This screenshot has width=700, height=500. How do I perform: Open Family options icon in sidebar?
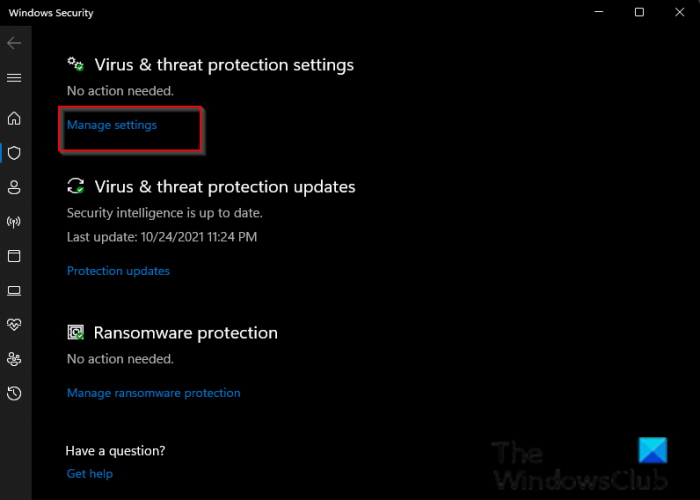(x=14, y=359)
